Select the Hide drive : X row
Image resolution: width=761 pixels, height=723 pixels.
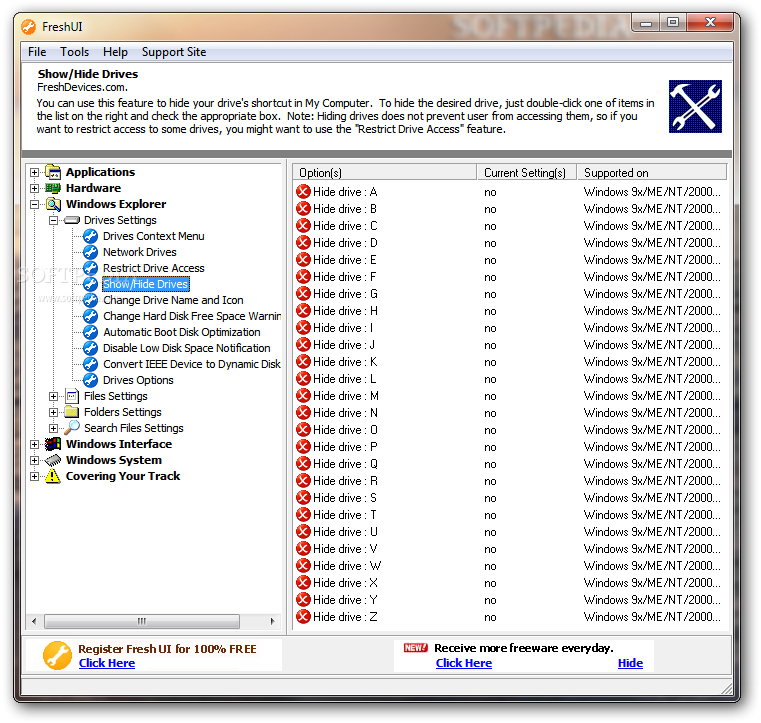510,582
